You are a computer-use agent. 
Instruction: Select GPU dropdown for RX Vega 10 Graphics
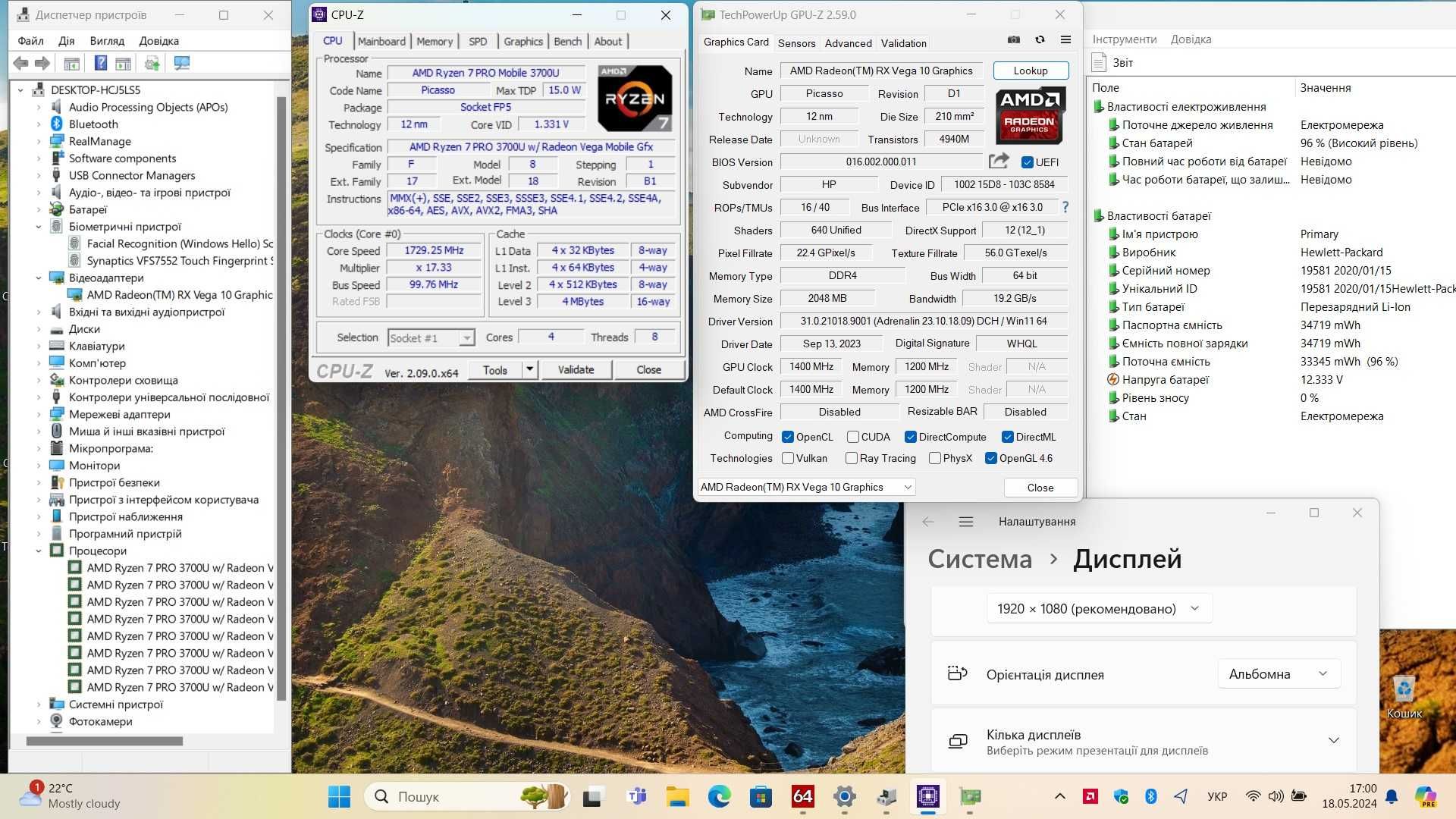tap(805, 487)
